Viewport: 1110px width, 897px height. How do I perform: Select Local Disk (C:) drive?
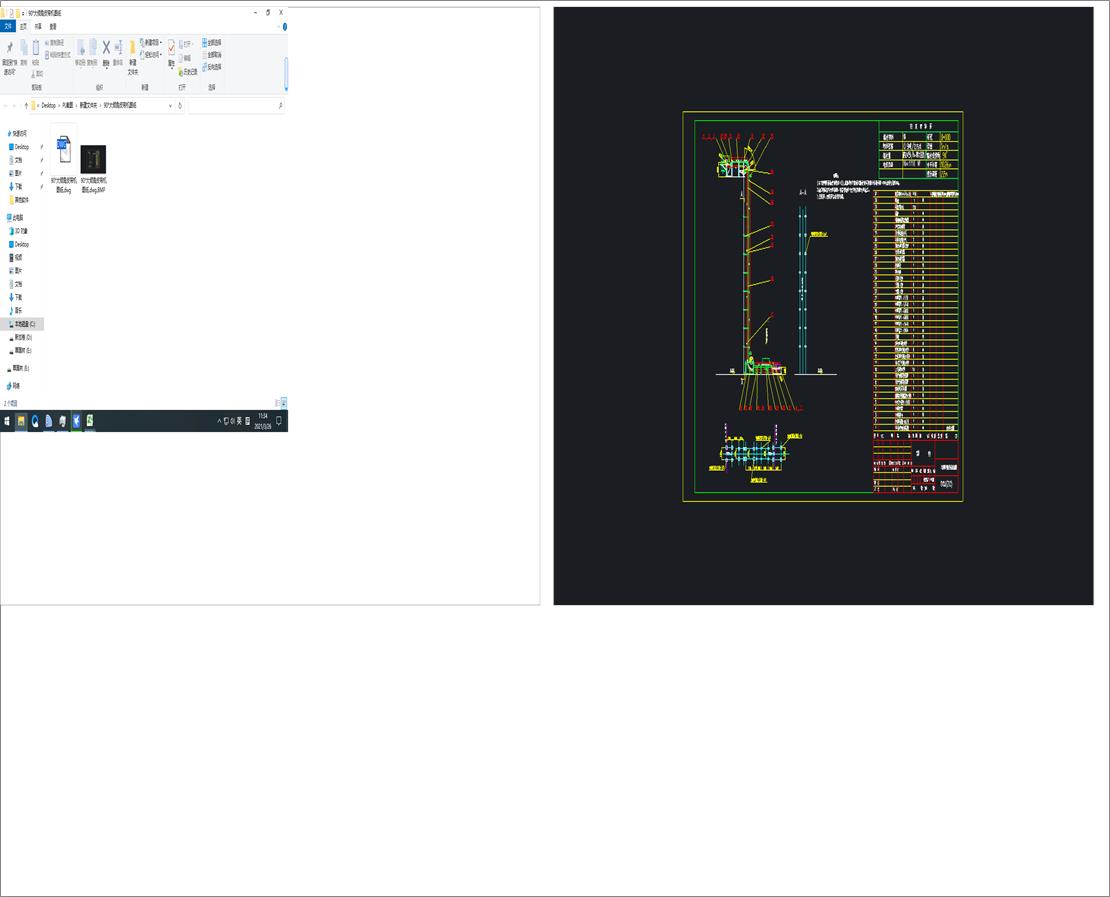pyautogui.click(x=23, y=324)
